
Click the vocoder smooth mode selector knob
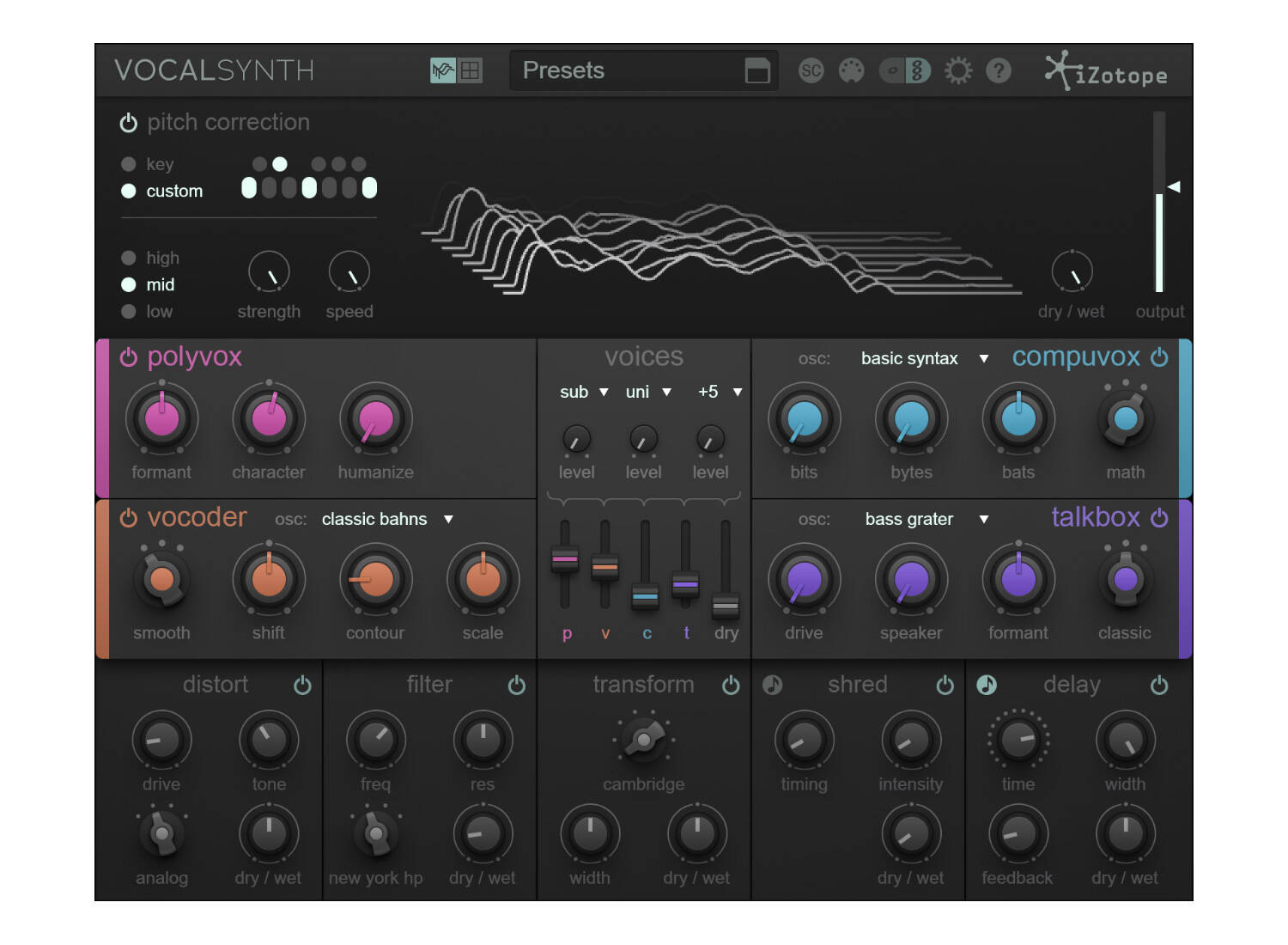161,579
